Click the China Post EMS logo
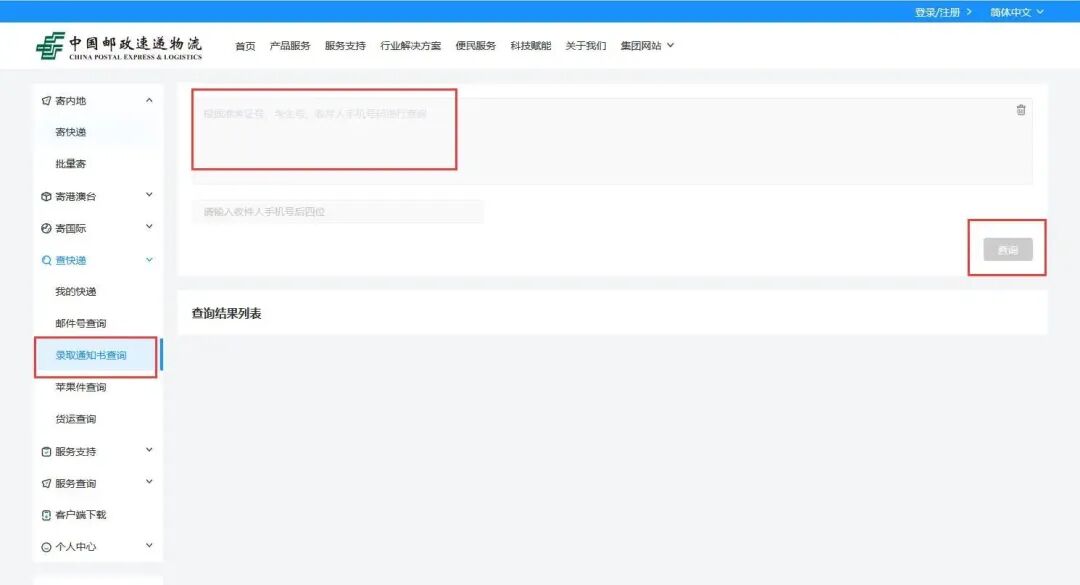Viewport: 1080px width, 585px height. (x=119, y=45)
